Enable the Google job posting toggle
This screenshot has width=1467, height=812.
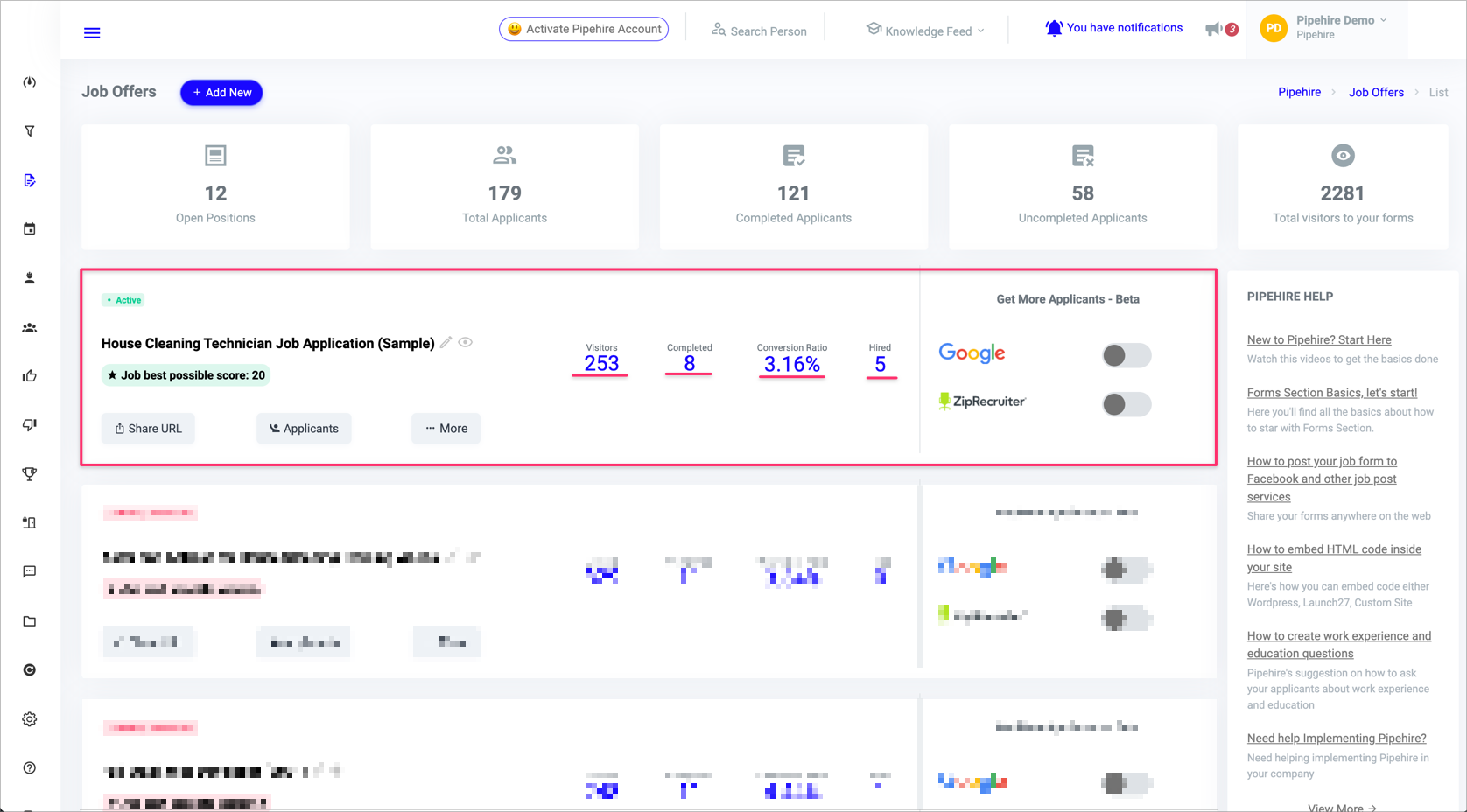click(1127, 355)
